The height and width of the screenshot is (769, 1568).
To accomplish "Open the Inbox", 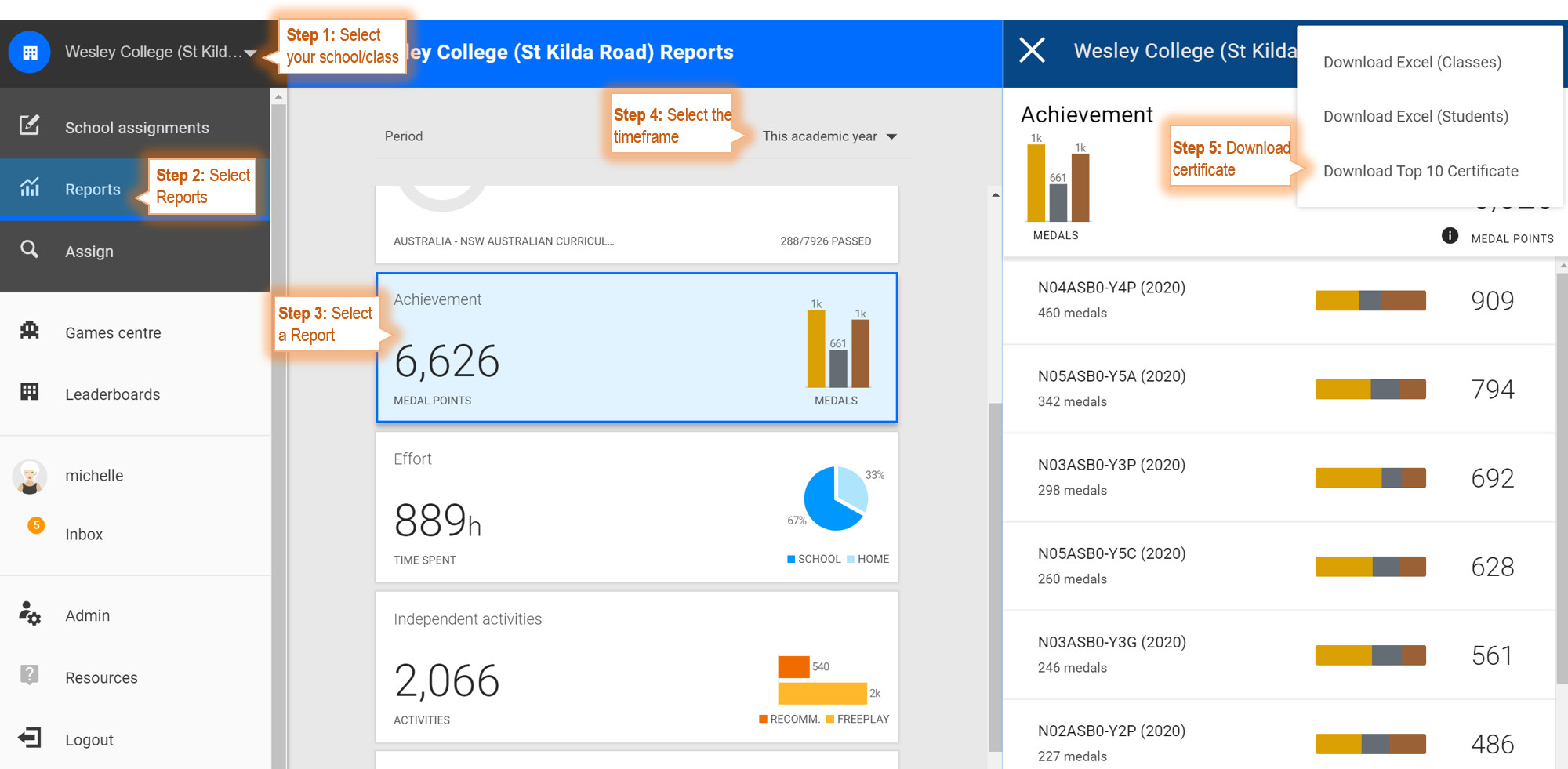I will tap(84, 535).
